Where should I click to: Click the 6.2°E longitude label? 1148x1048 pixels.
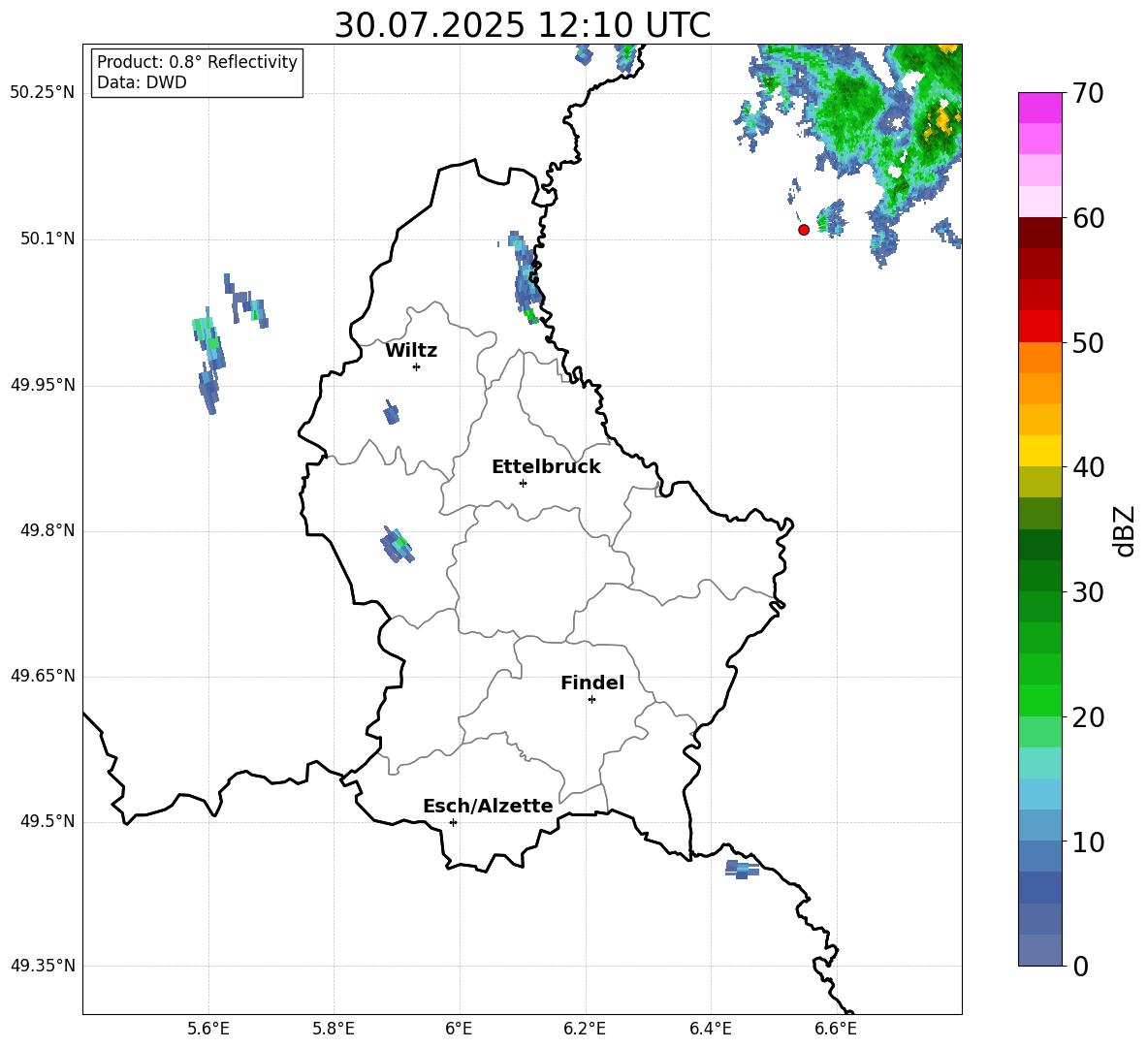click(x=585, y=1029)
